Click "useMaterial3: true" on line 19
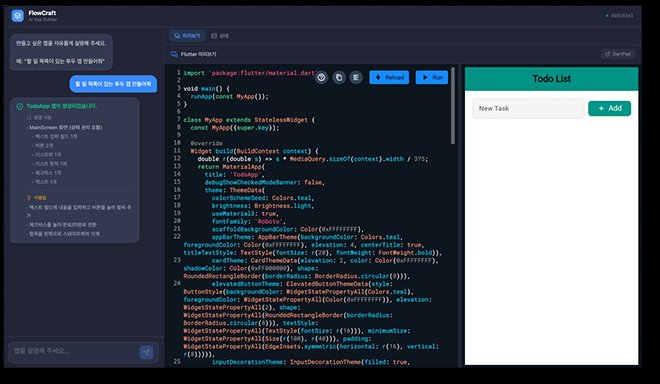Image resolution: width=660 pixels, height=384 pixels. (x=245, y=213)
